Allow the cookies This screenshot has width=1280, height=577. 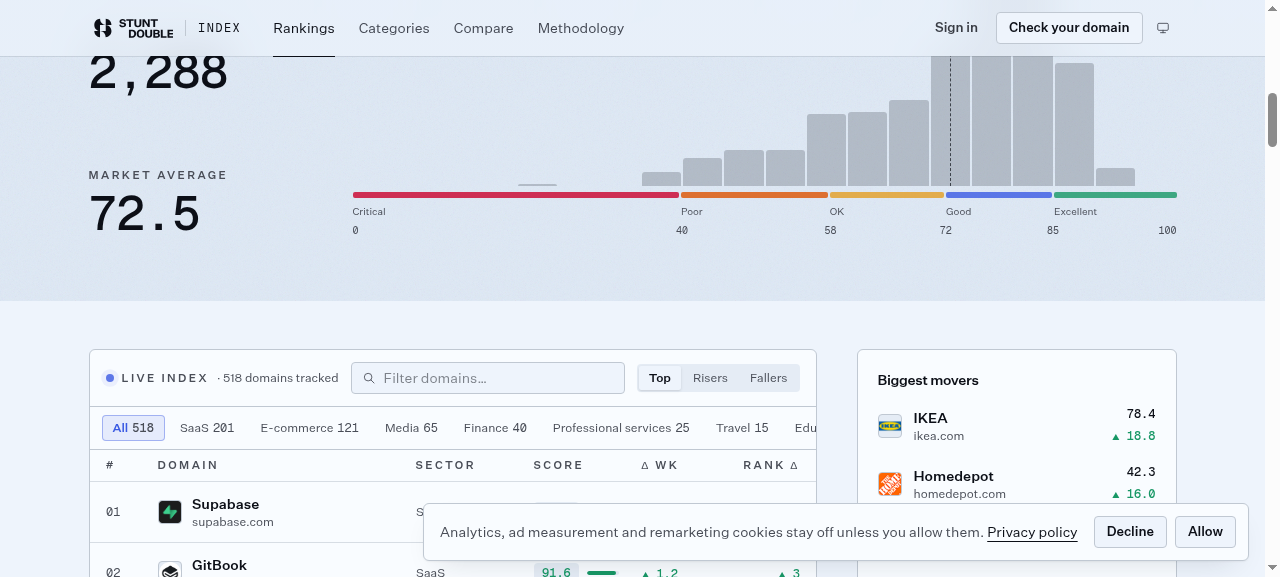[x=1205, y=532]
